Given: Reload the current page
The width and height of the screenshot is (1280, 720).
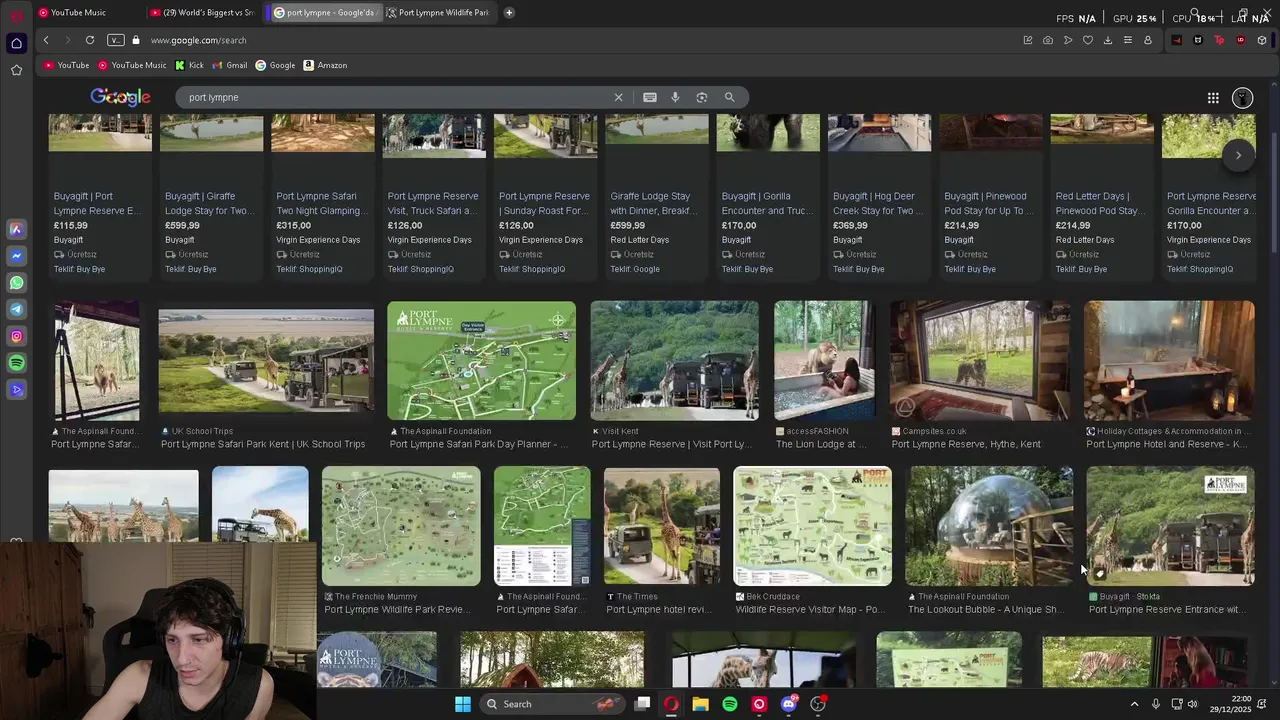Looking at the screenshot, I should click(90, 40).
